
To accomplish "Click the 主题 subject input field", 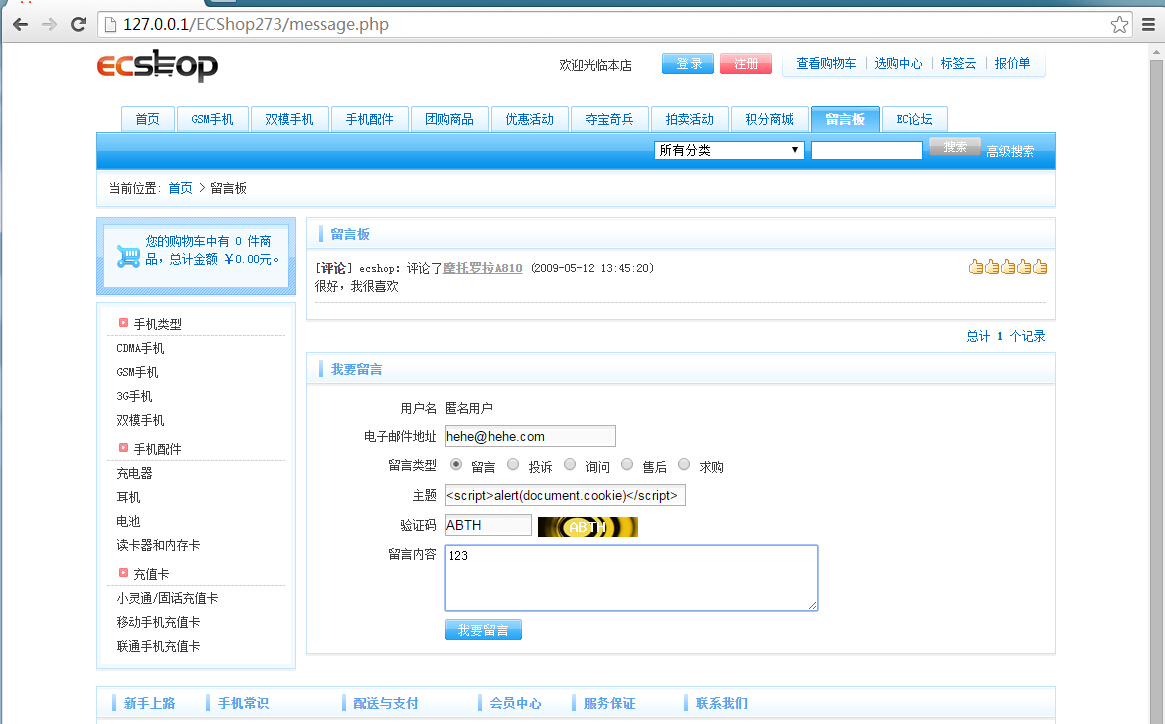I will pyautogui.click(x=565, y=495).
